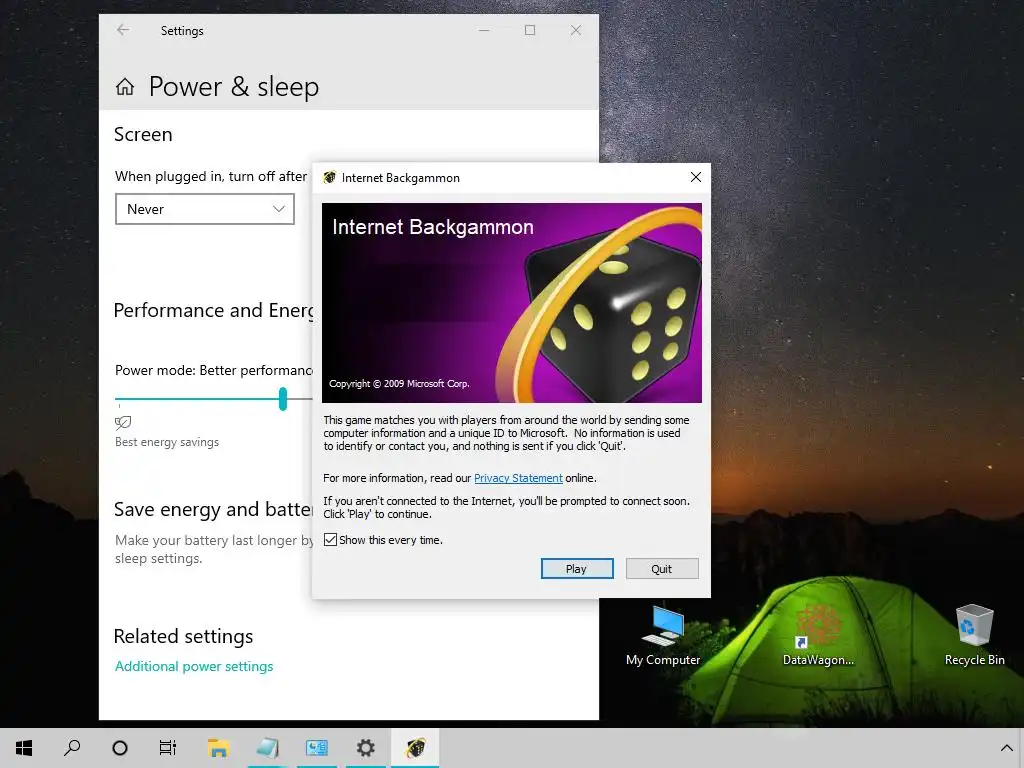Select Recycle Bin desktop icon
The width and height of the screenshot is (1024, 768).
tap(974, 636)
